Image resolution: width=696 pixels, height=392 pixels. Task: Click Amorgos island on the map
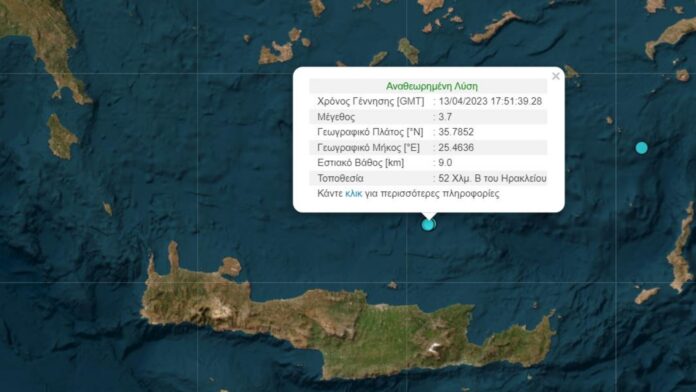pos(495,27)
